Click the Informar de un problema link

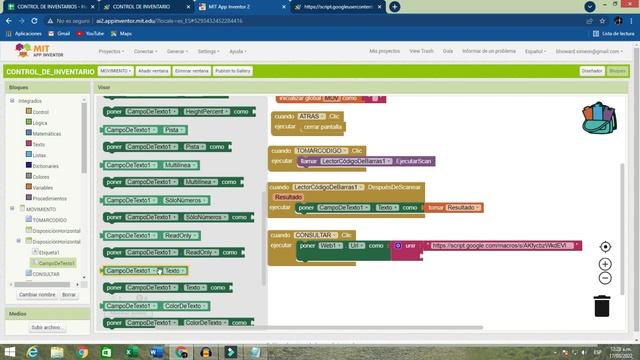pyautogui.click(x=489, y=51)
